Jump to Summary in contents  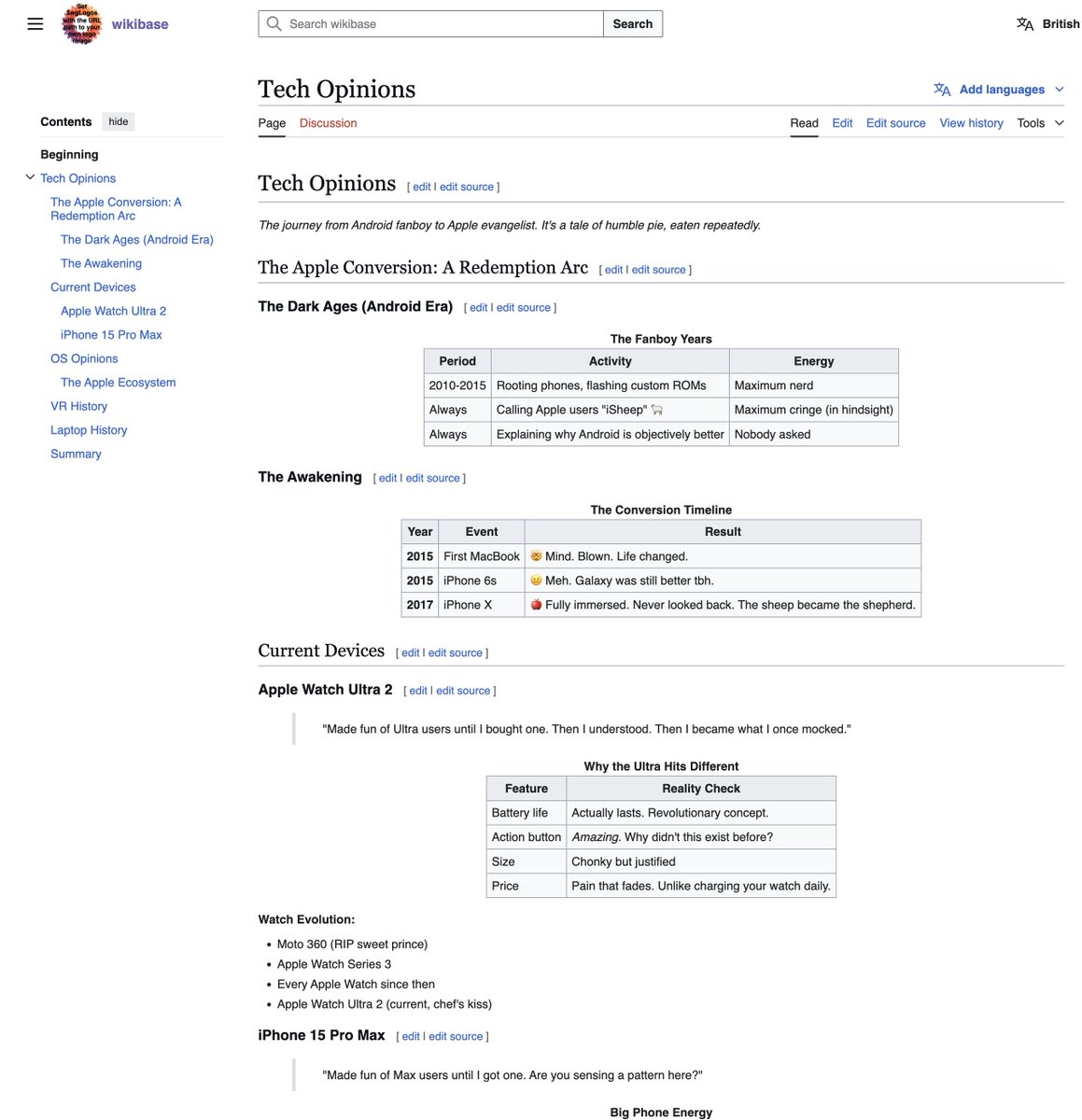click(x=76, y=455)
